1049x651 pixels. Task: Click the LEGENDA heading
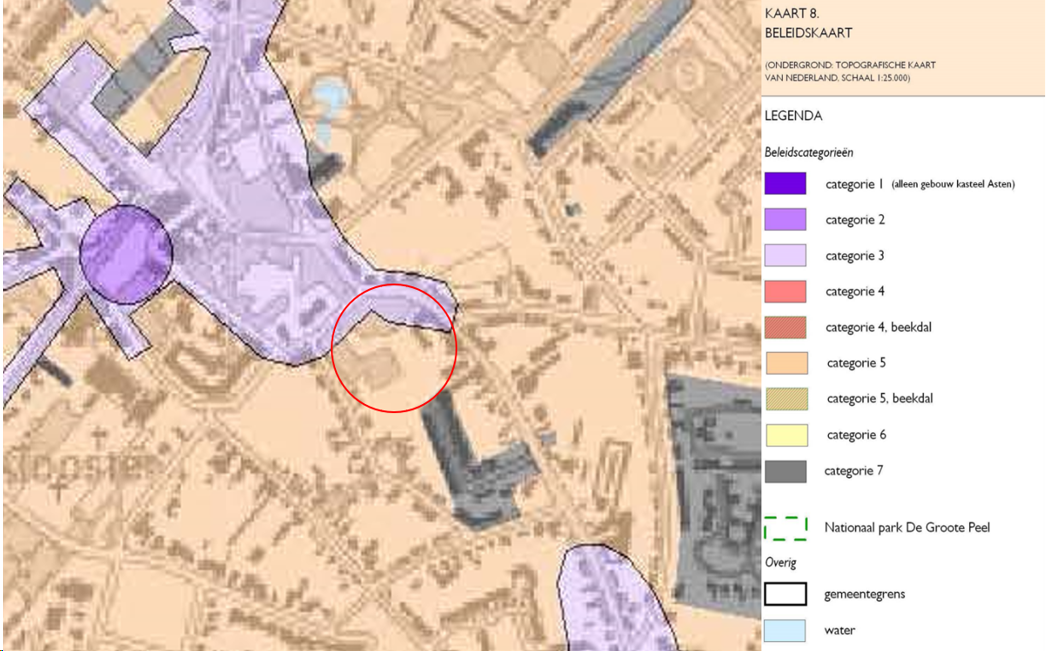pos(793,116)
